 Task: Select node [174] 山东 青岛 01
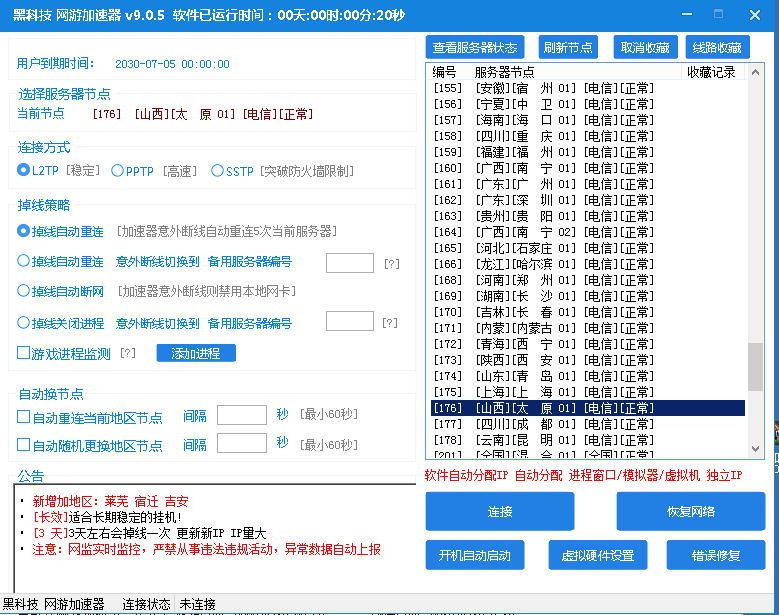click(588, 376)
